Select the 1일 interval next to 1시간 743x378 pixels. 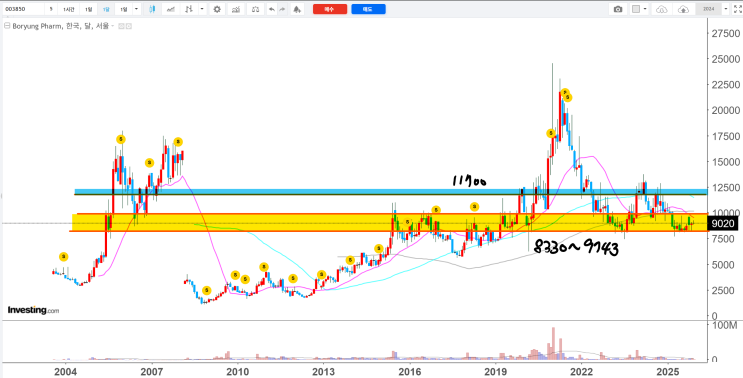click(89, 9)
